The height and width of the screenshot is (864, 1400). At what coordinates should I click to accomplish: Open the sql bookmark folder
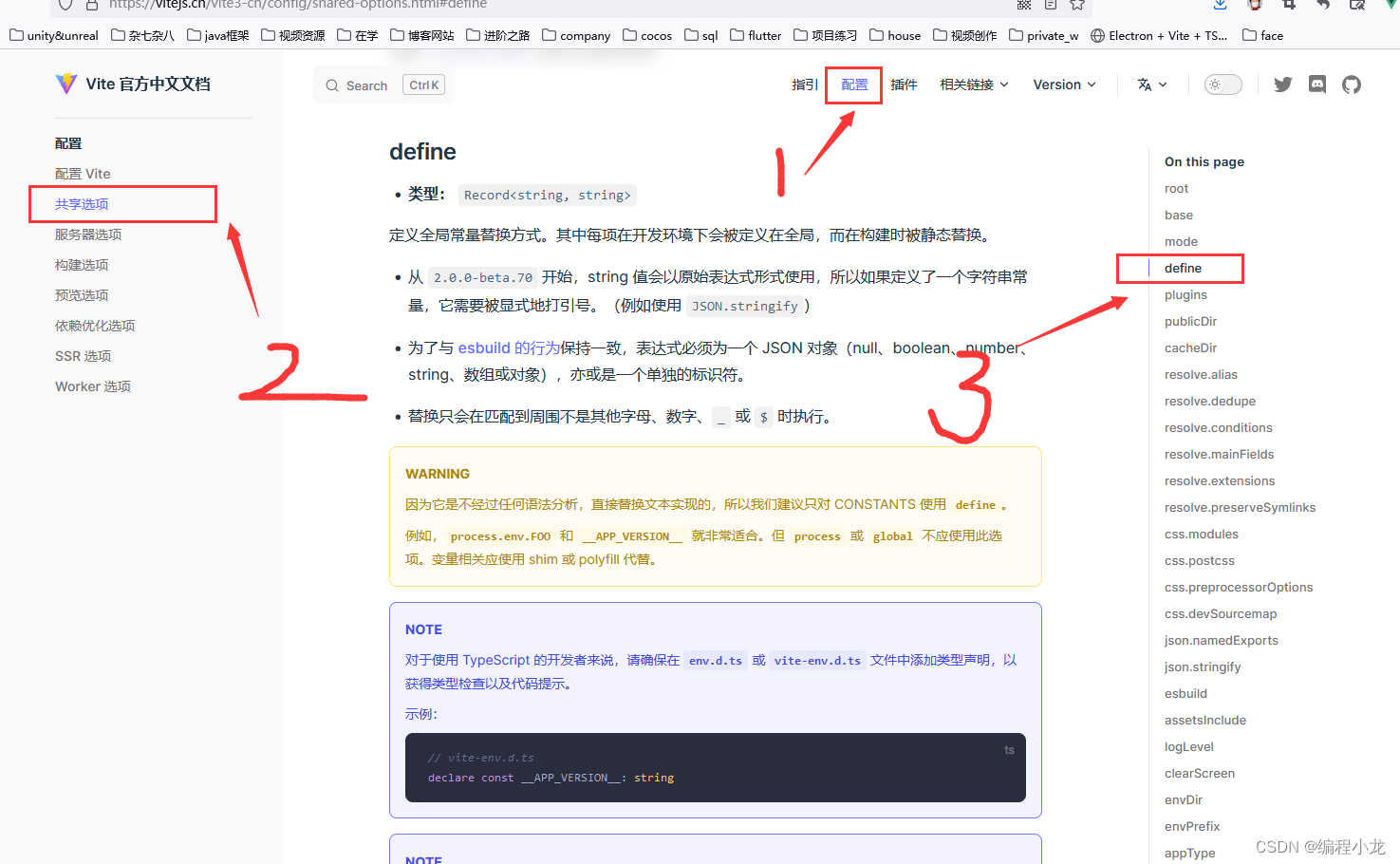click(x=701, y=35)
